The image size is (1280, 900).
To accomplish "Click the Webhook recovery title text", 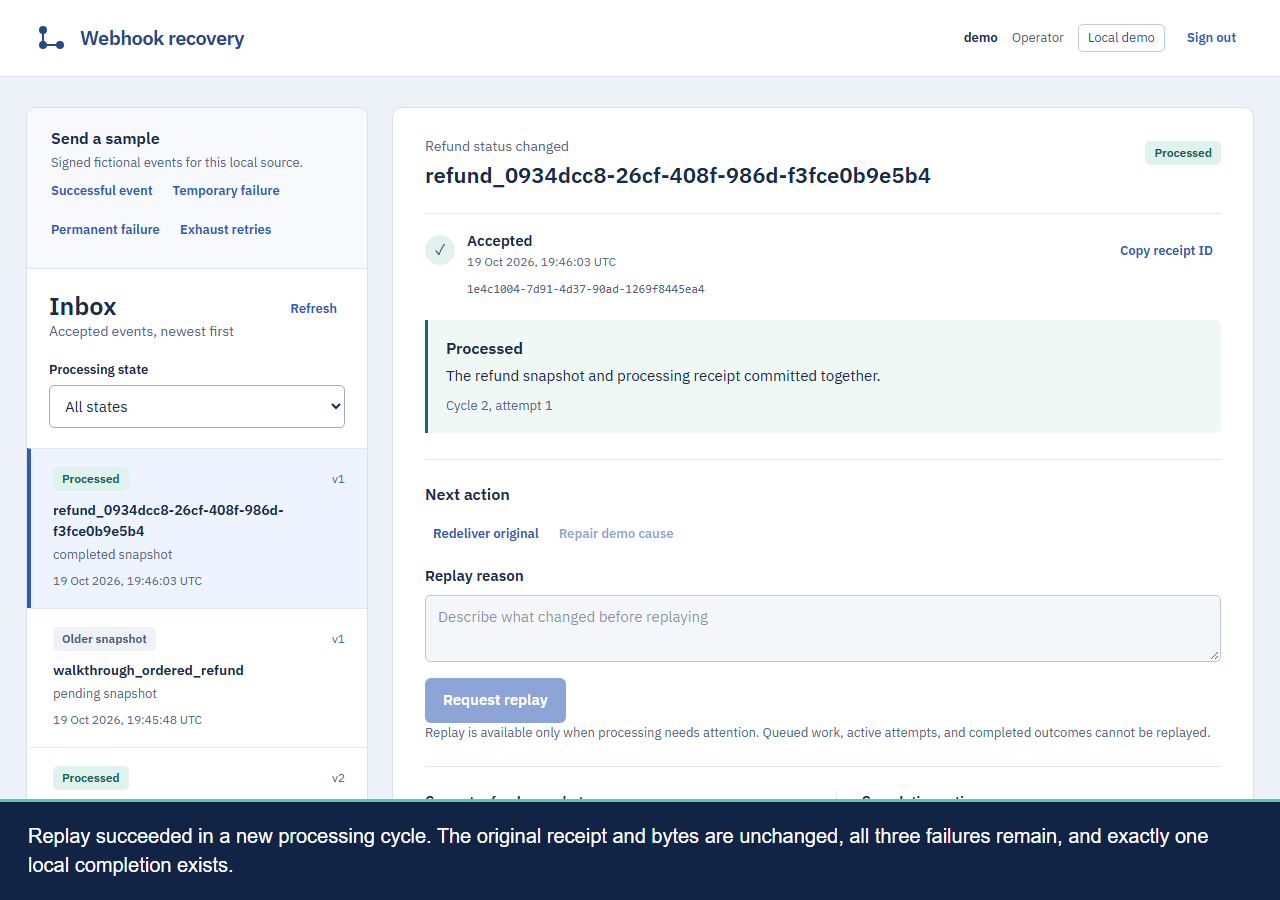I will (x=162, y=38).
